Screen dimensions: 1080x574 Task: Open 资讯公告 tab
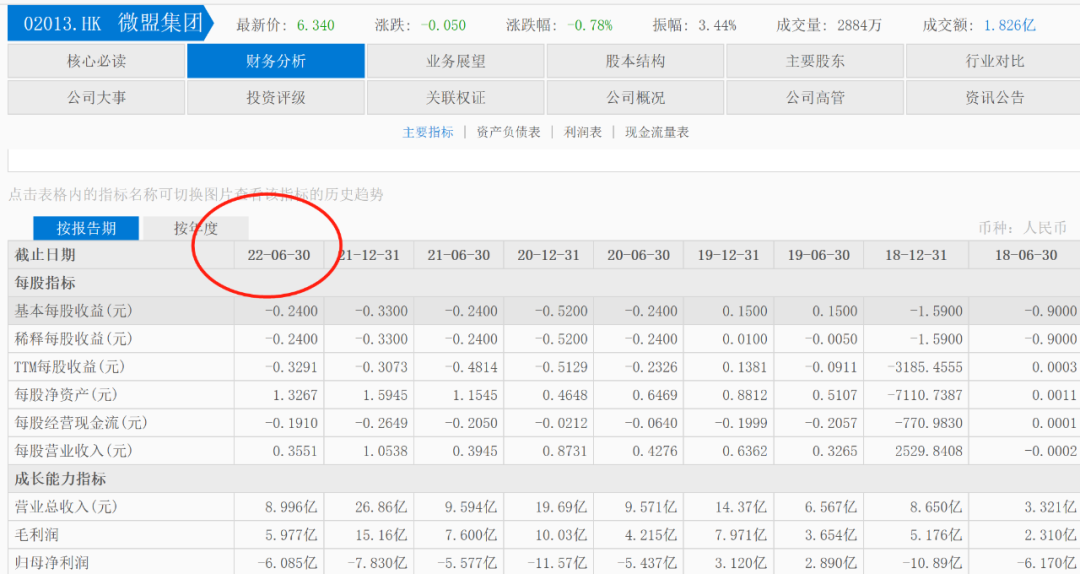[994, 98]
